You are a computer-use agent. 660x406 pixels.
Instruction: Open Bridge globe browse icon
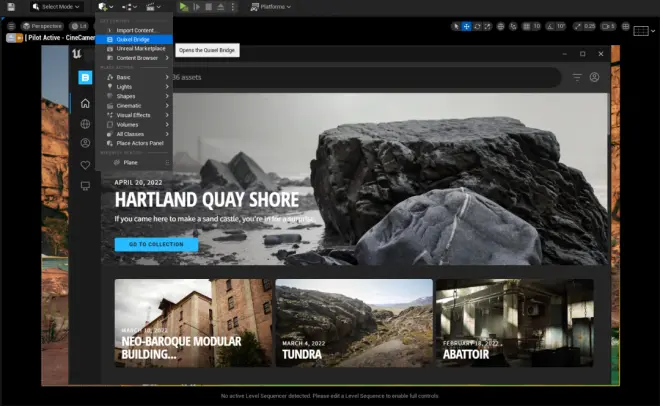coord(85,124)
